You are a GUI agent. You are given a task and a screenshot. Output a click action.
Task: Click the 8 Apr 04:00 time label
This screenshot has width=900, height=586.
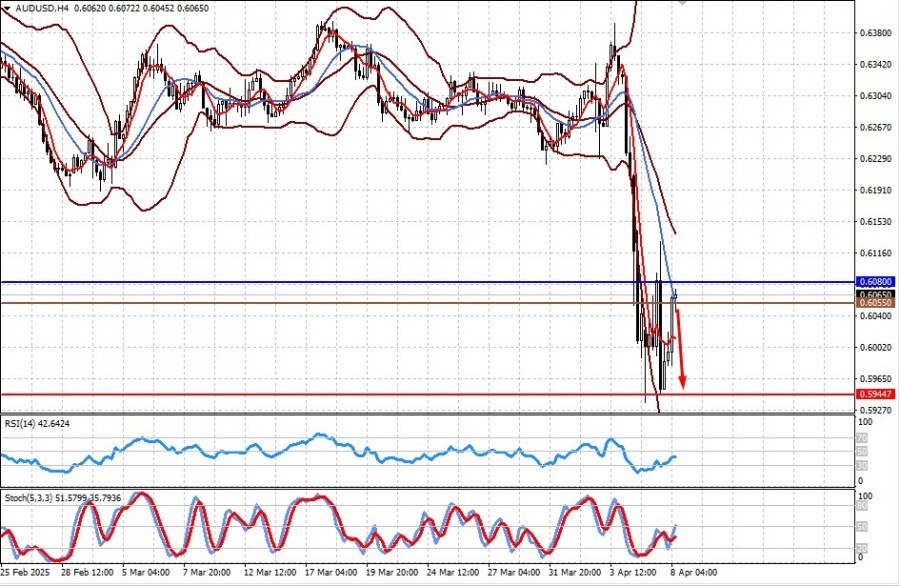pyautogui.click(x=694, y=573)
